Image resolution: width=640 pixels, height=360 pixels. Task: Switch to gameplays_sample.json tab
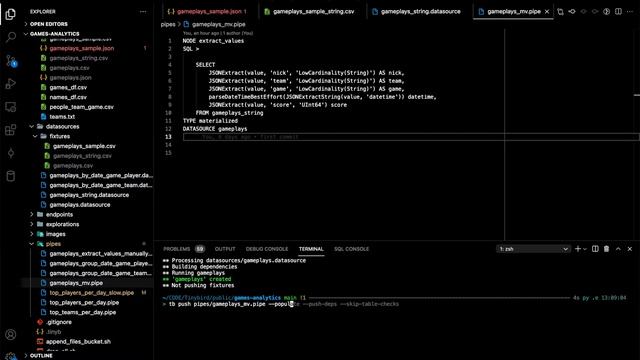click(x=210, y=12)
